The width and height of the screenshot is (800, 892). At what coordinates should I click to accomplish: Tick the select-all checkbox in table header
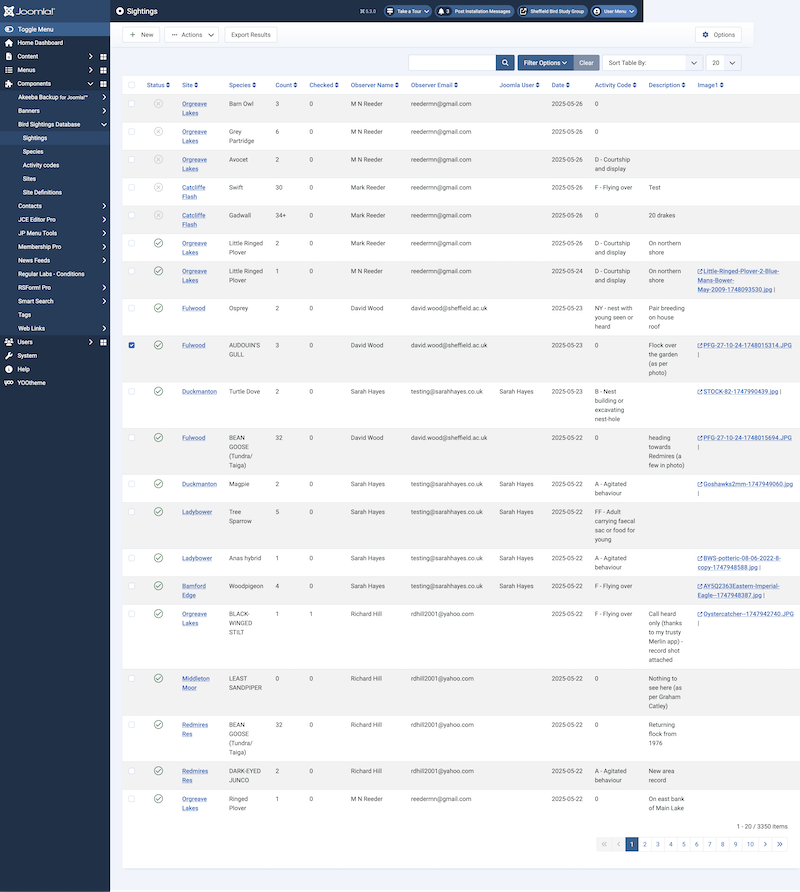pyautogui.click(x=132, y=85)
